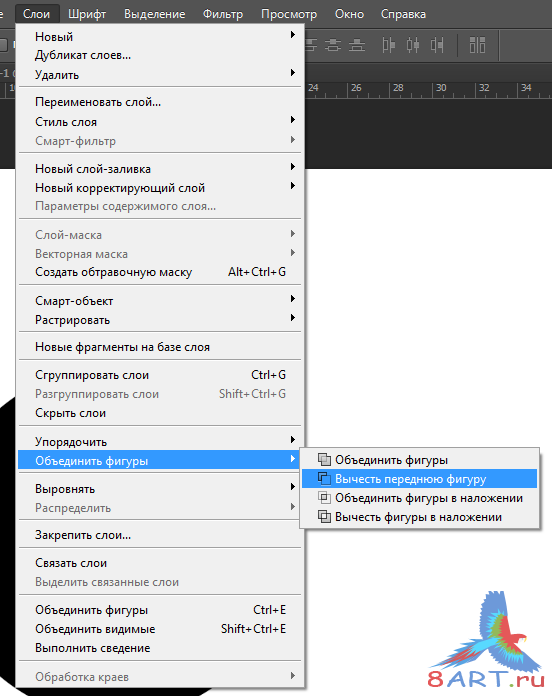Choose Объединить фигуры with Ctrl+E shortcut
Screen dimensions: 552x696
[x=160, y=610]
